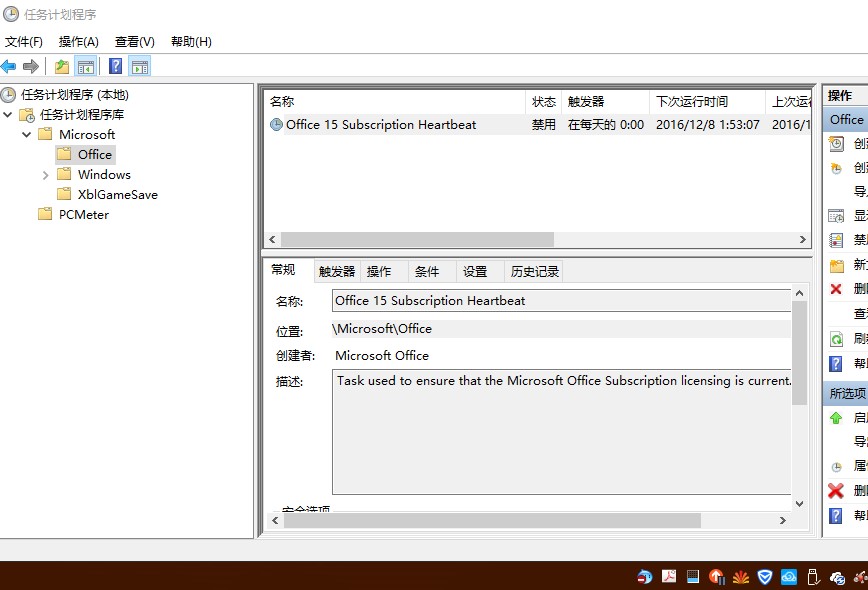Click Help icon under the Office actions section
Screen dimensions: 868x590
pos(836,364)
